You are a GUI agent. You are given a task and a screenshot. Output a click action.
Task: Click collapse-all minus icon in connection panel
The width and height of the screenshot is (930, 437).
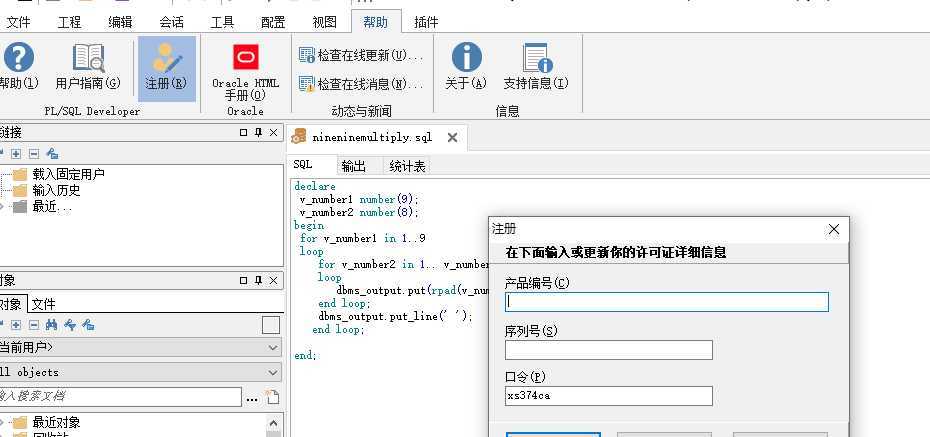click(x=34, y=154)
